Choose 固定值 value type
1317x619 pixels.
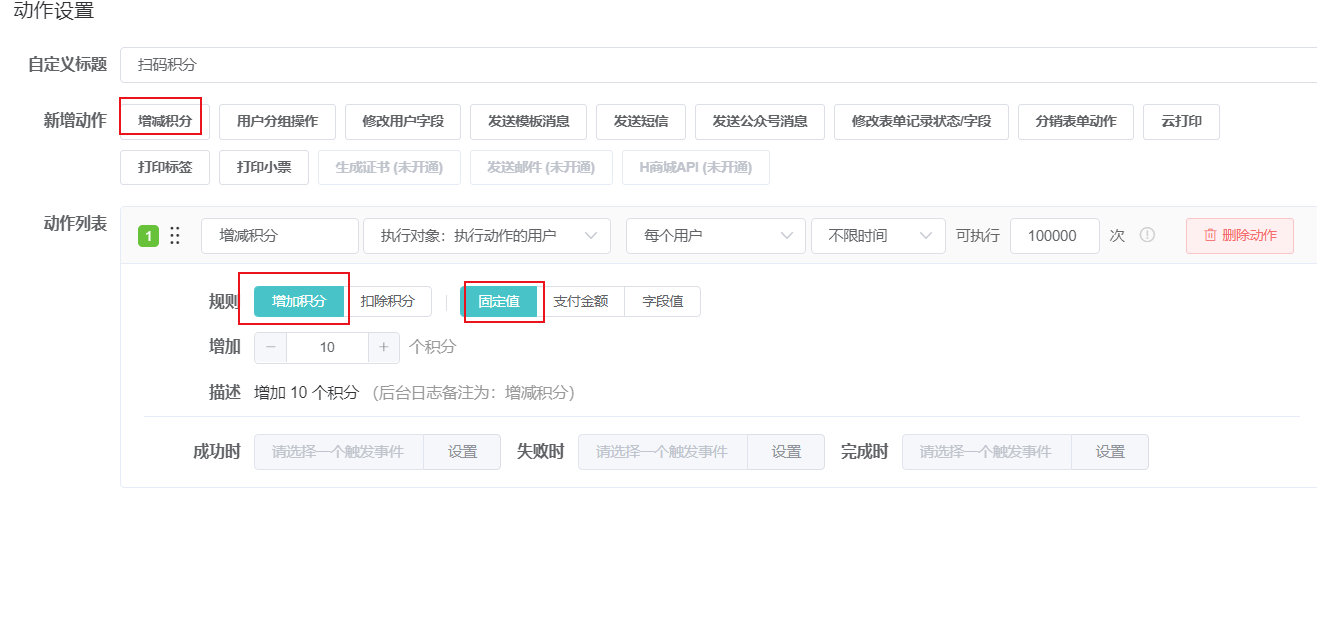[498, 301]
